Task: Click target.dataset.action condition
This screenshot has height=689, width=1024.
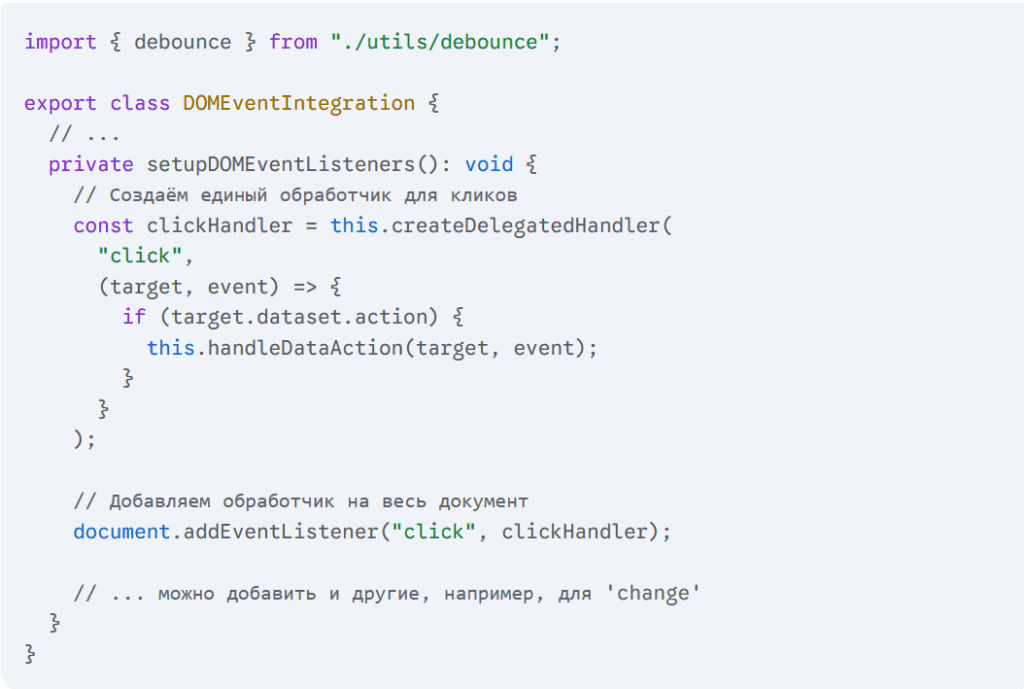Action: (x=298, y=317)
